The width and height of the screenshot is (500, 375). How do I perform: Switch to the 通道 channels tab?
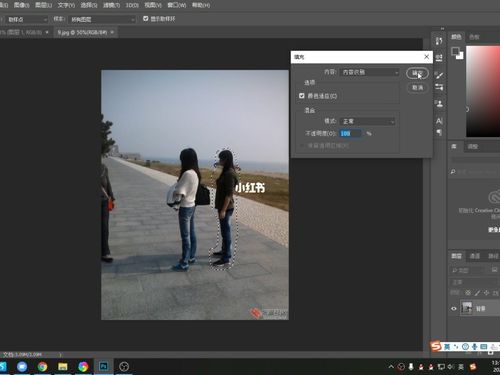coord(475,256)
